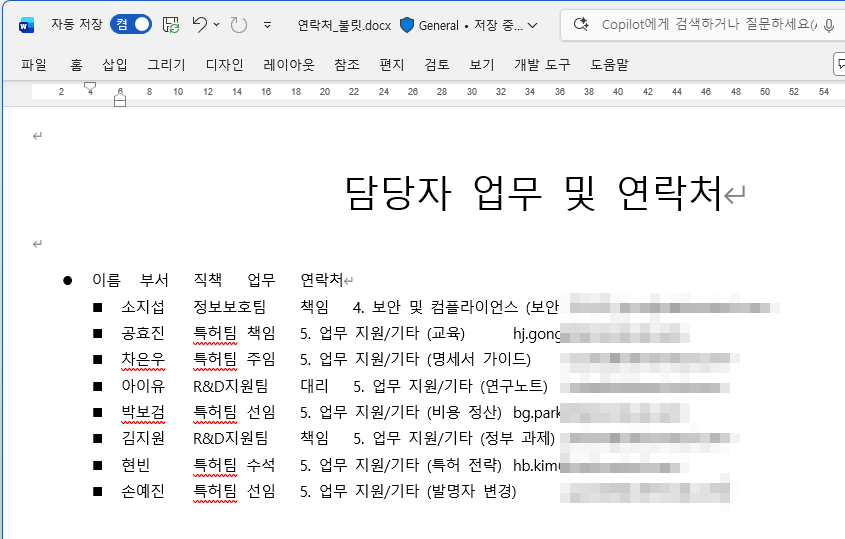Open the 디자인 ribbon tab
The height and width of the screenshot is (539, 845).
point(225,65)
